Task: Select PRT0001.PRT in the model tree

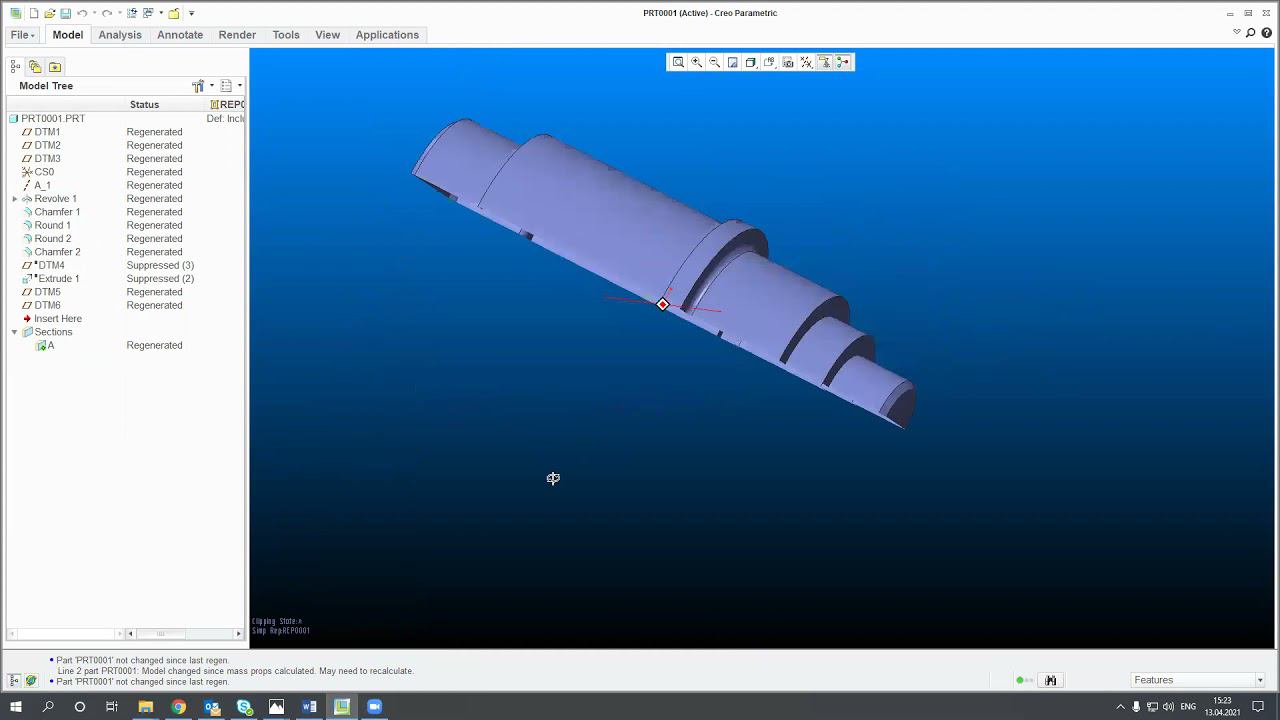Action: point(53,119)
